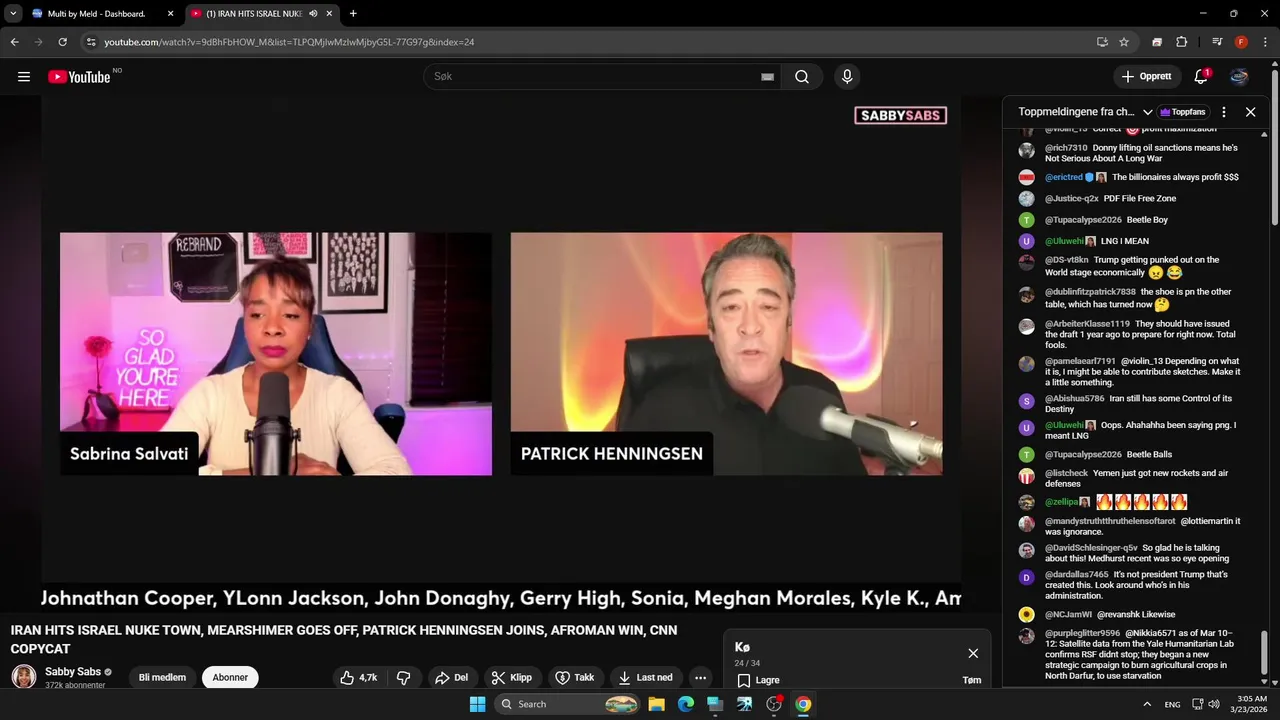The width and height of the screenshot is (1280, 720).
Task: Open @rich7310 chat author name
Action: click(x=1066, y=148)
